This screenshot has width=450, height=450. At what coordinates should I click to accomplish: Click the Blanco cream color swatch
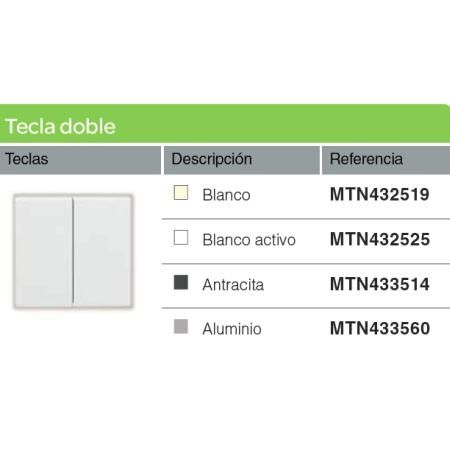pos(181,193)
